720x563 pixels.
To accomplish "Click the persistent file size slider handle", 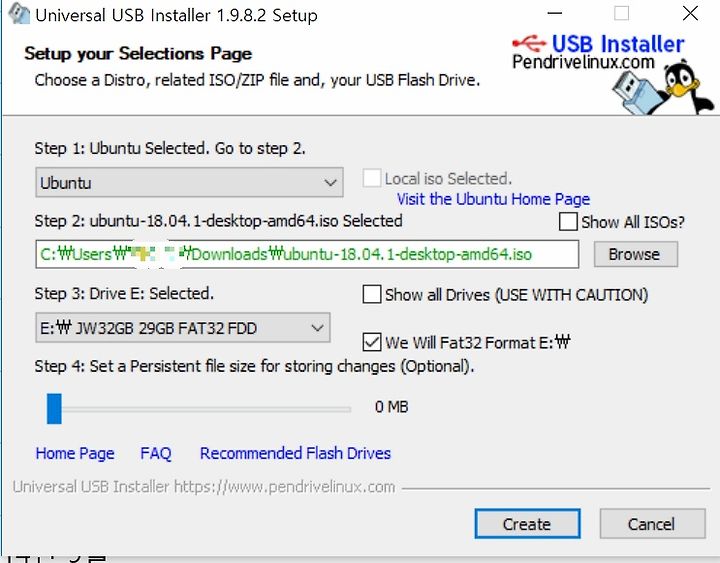I will click(54, 408).
